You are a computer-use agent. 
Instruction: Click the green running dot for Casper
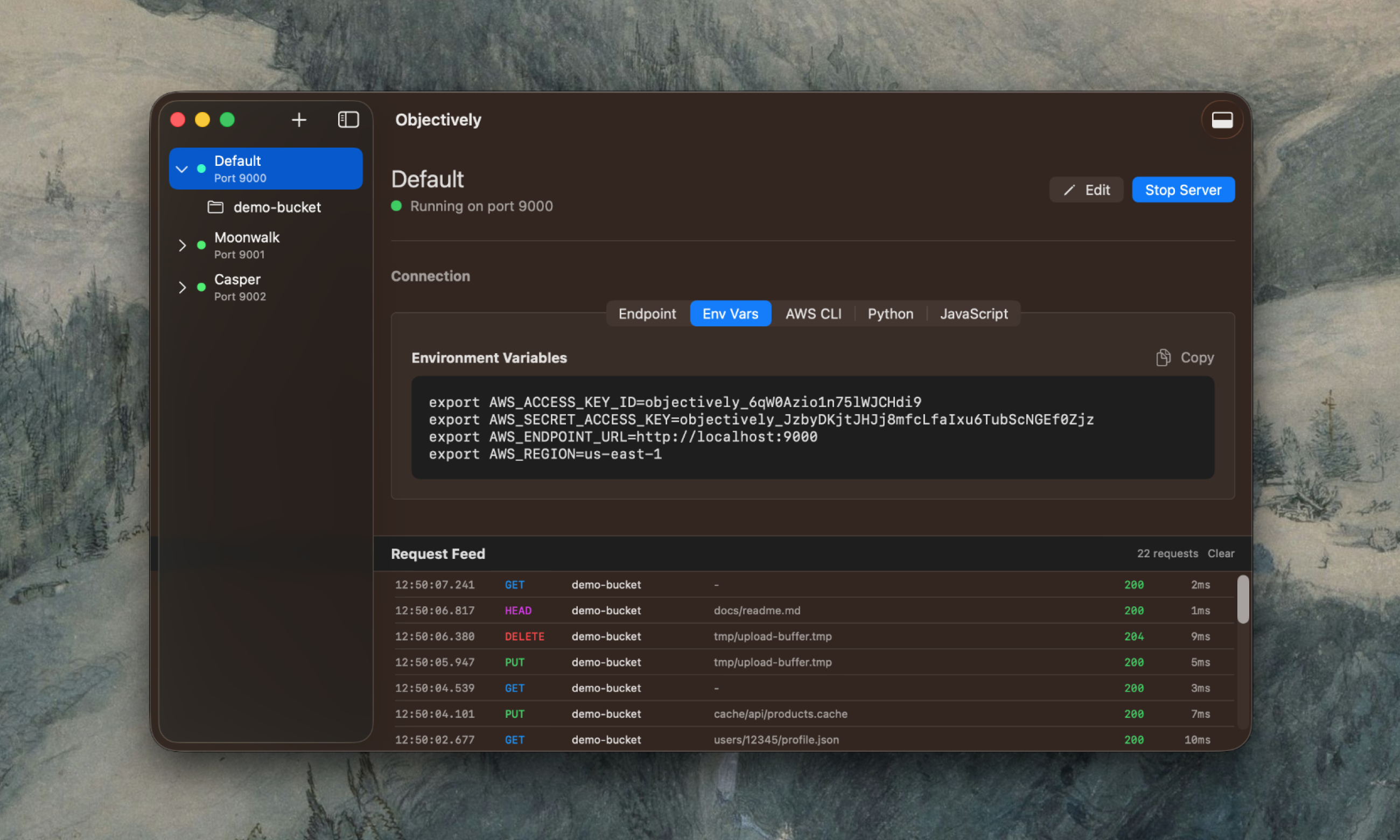(x=201, y=287)
